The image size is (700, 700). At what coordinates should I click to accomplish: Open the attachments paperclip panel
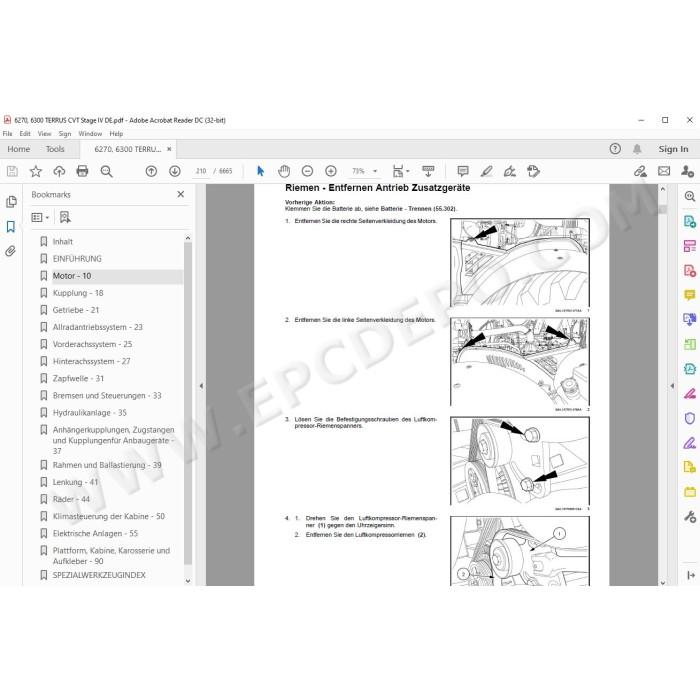(x=11, y=251)
